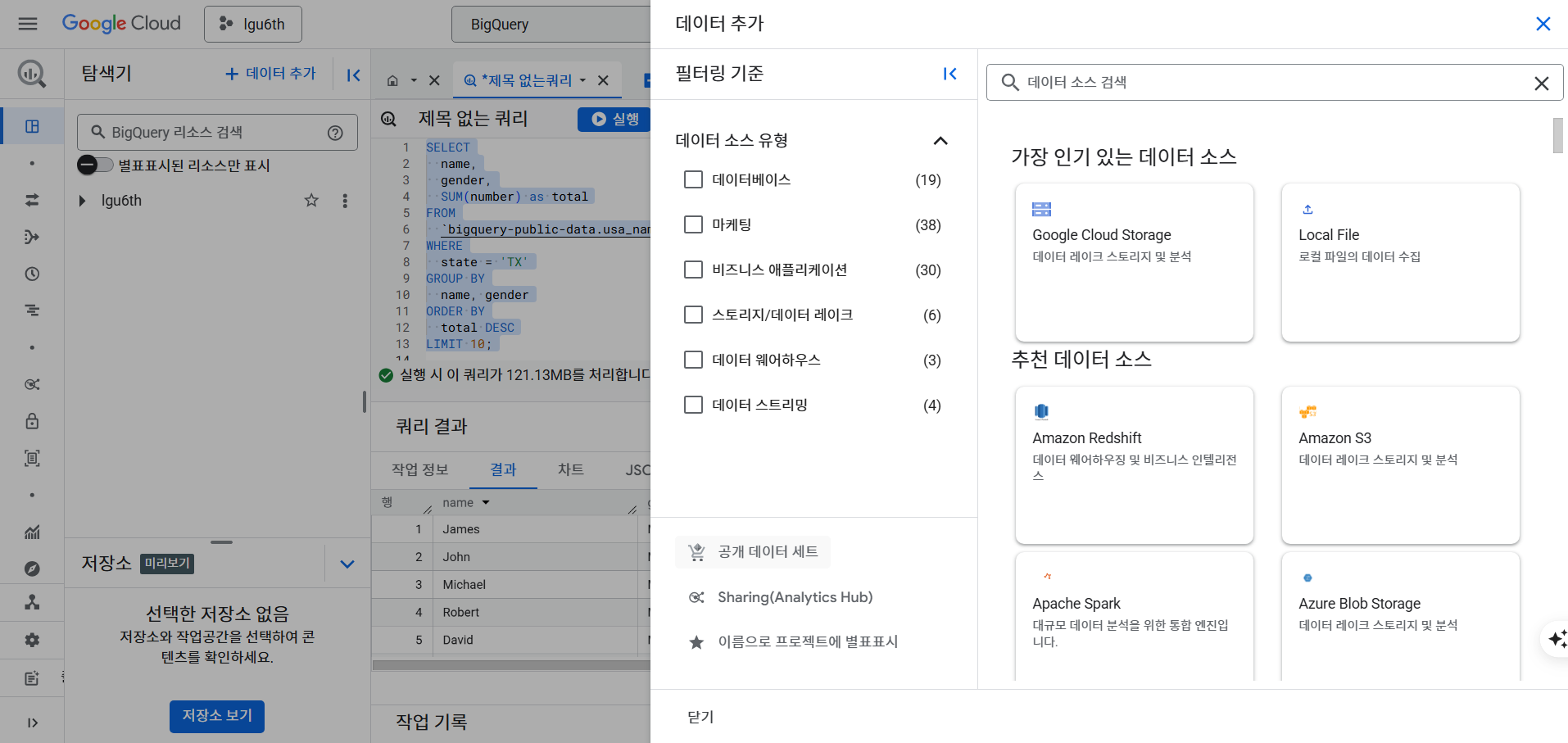Choose the Google Cloud Storage card
The height and width of the screenshot is (743, 1568).
pos(1134,262)
